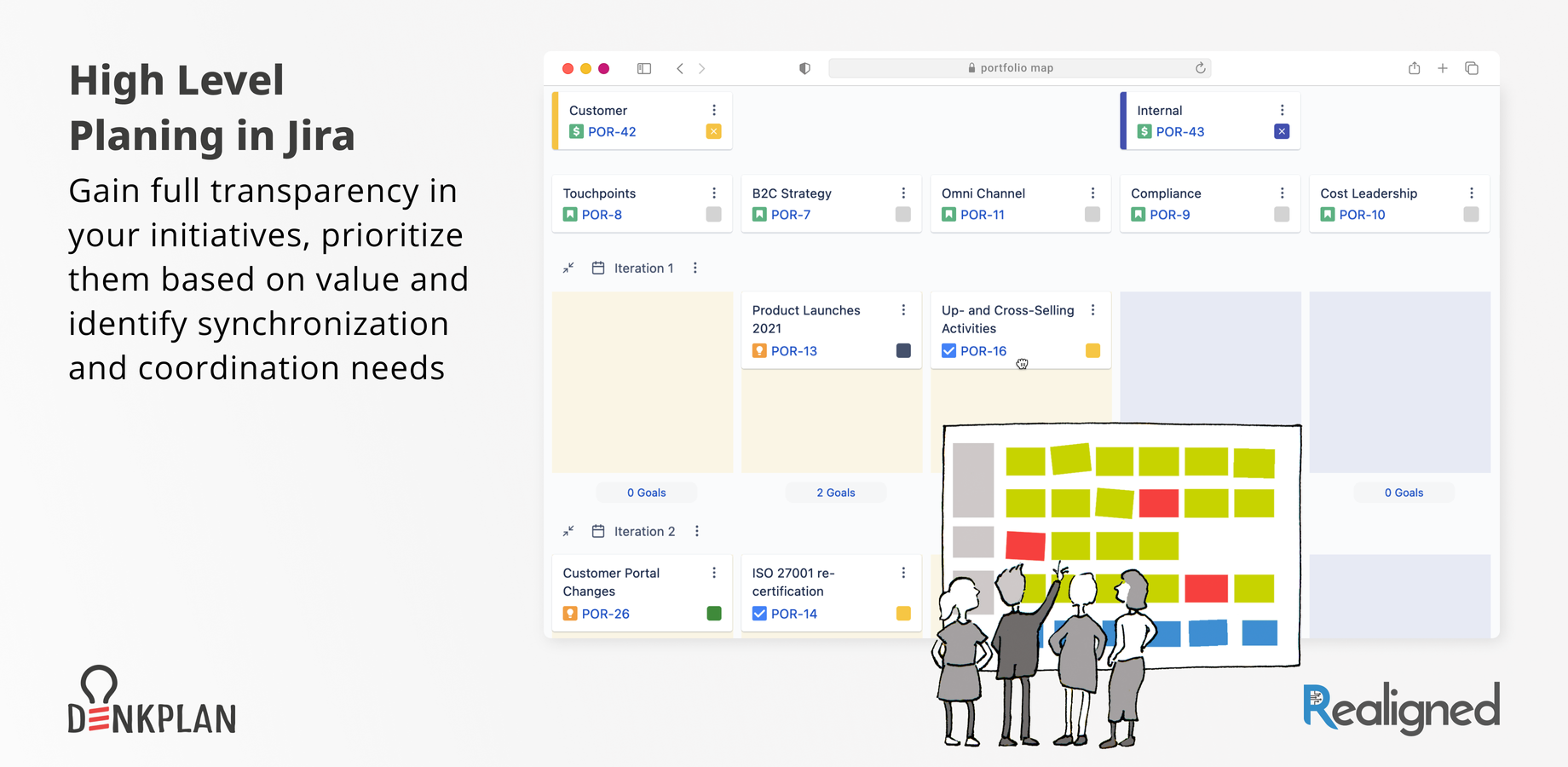Click the orange lightbulb icon beside POR-26

pyautogui.click(x=570, y=614)
